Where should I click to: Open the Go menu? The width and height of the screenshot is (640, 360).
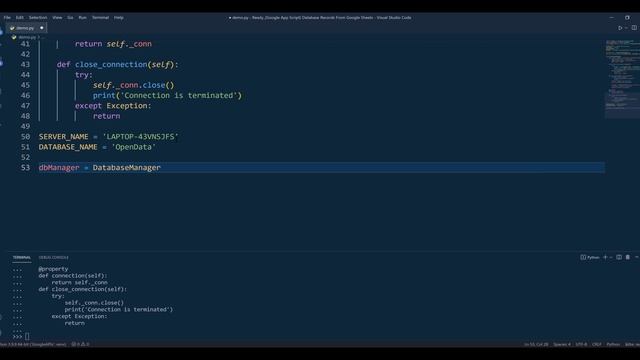[70, 18]
